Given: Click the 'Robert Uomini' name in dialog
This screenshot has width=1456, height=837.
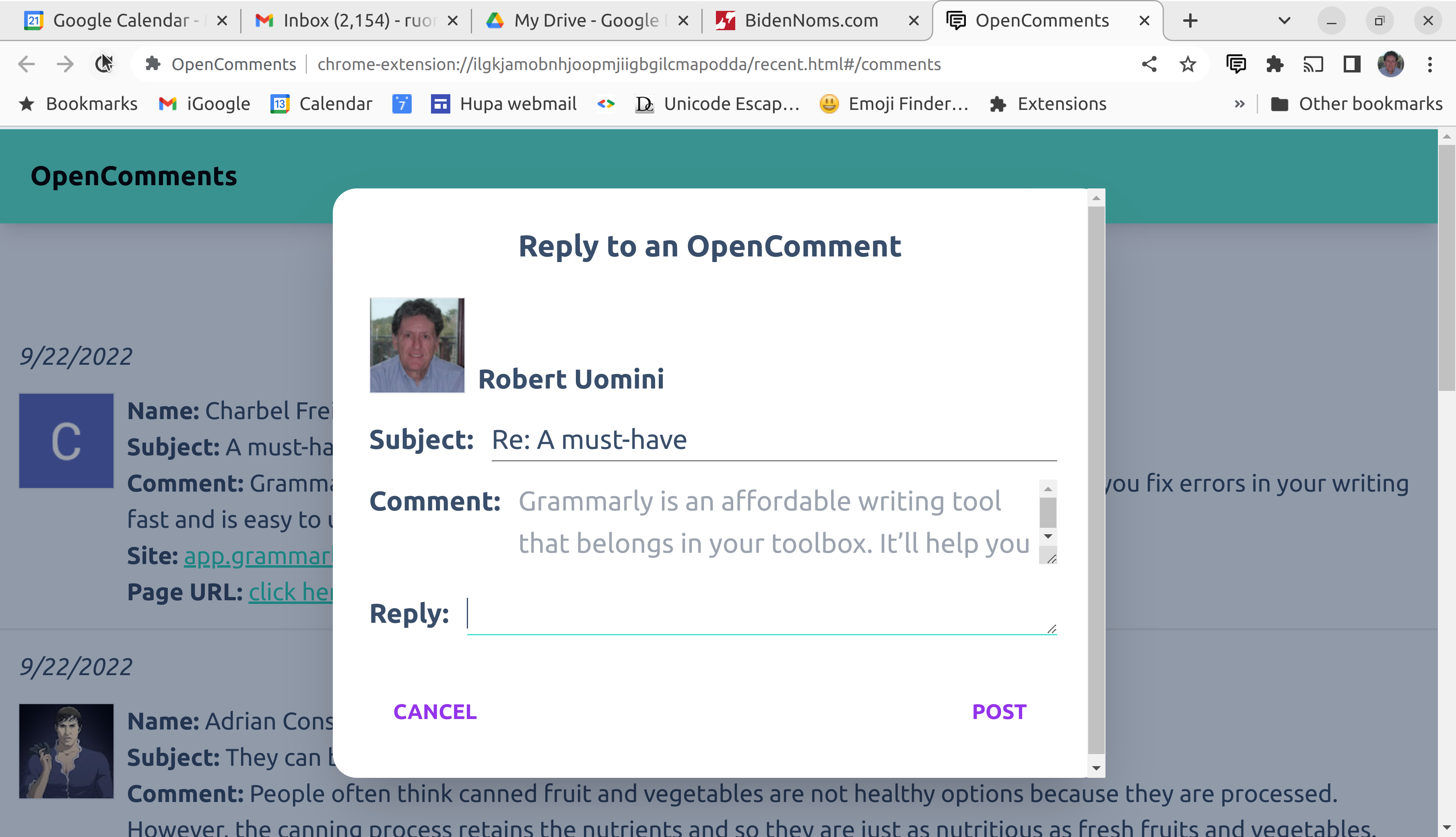Looking at the screenshot, I should pos(571,379).
